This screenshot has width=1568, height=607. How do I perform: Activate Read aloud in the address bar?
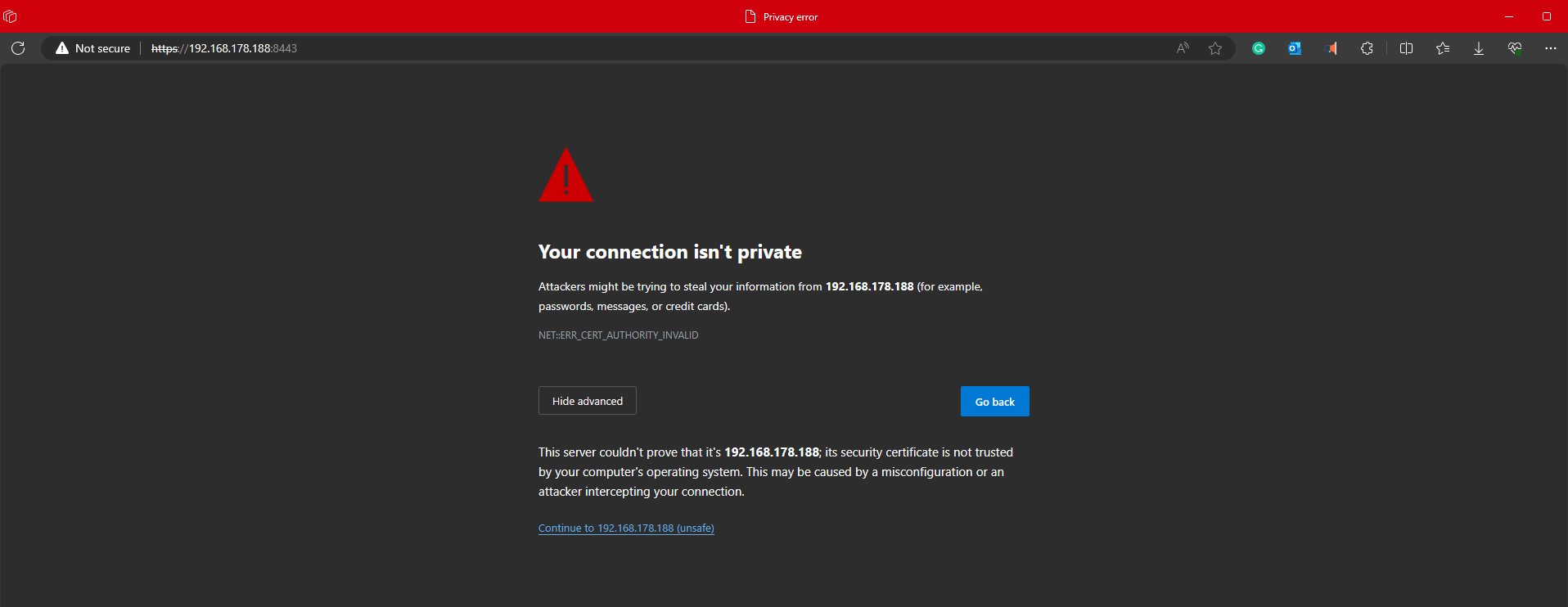coord(1183,48)
